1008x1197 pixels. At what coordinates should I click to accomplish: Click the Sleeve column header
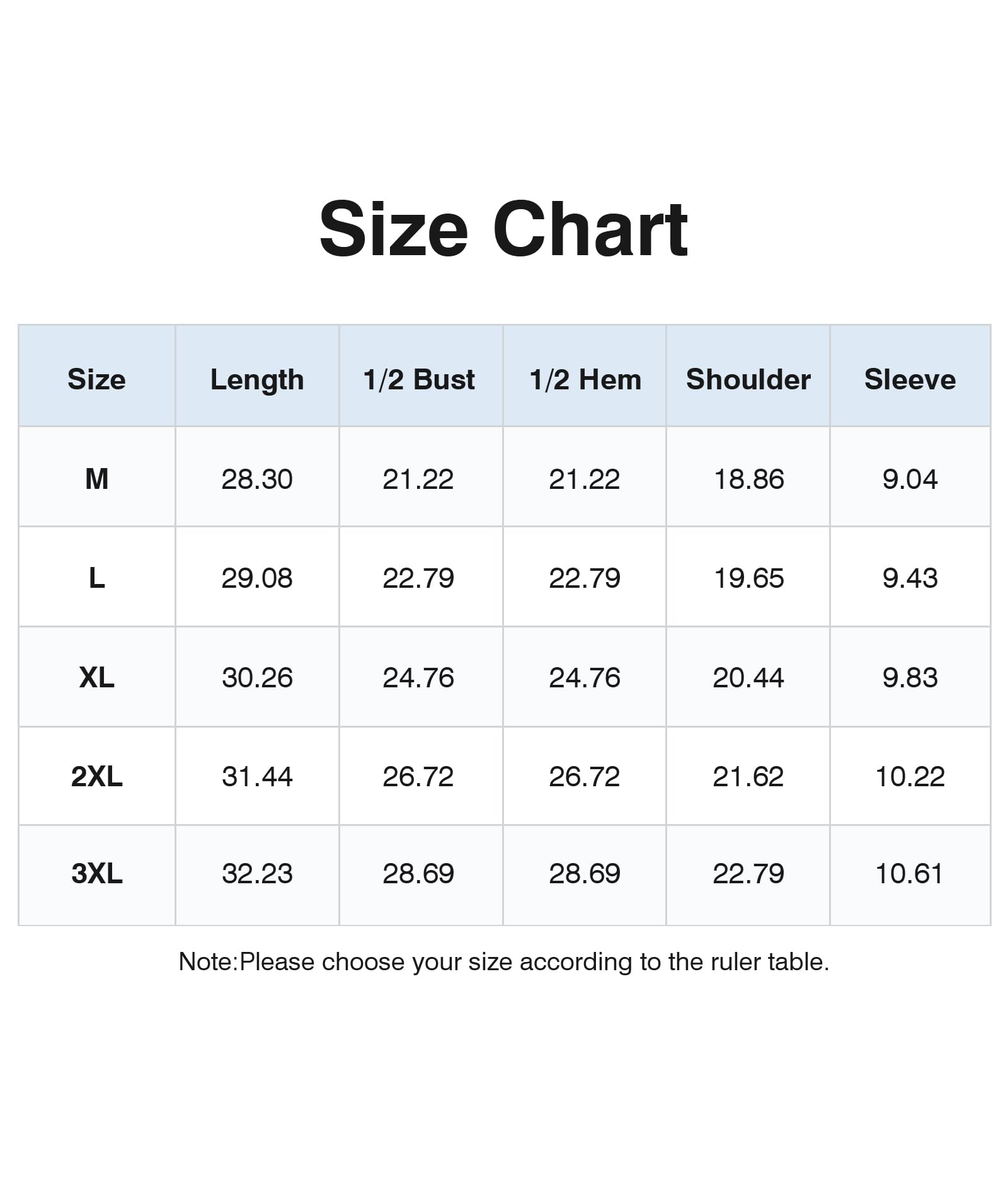pyautogui.click(x=910, y=379)
